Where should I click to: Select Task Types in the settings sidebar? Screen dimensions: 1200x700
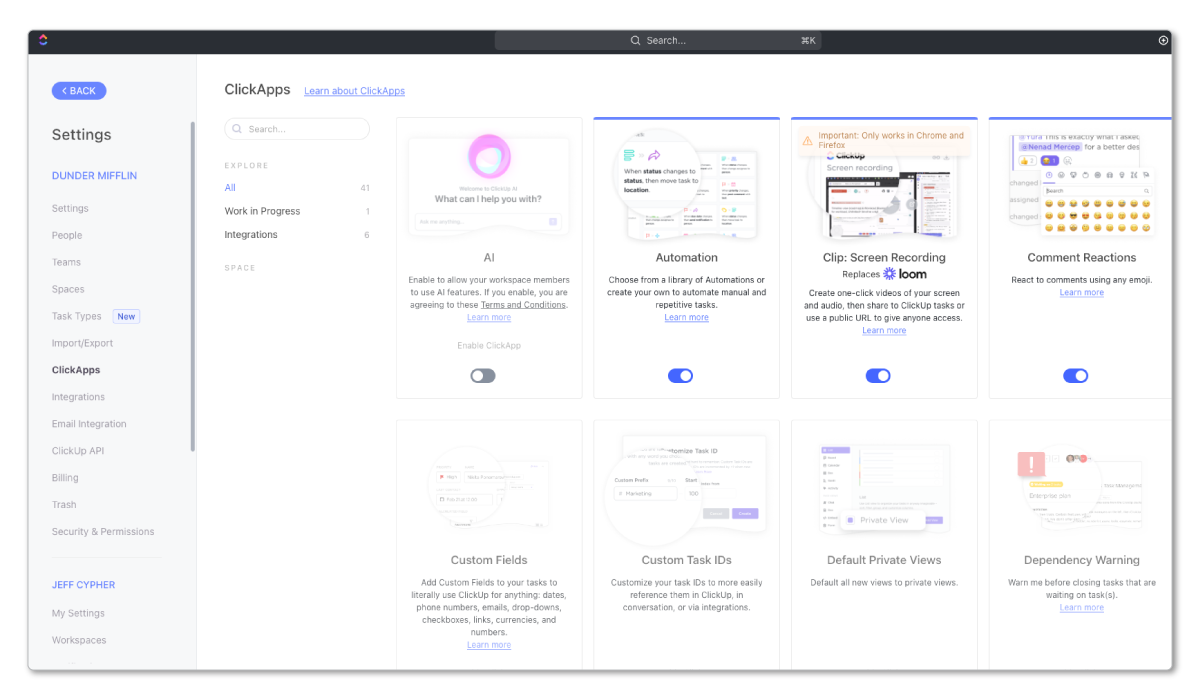coord(76,315)
